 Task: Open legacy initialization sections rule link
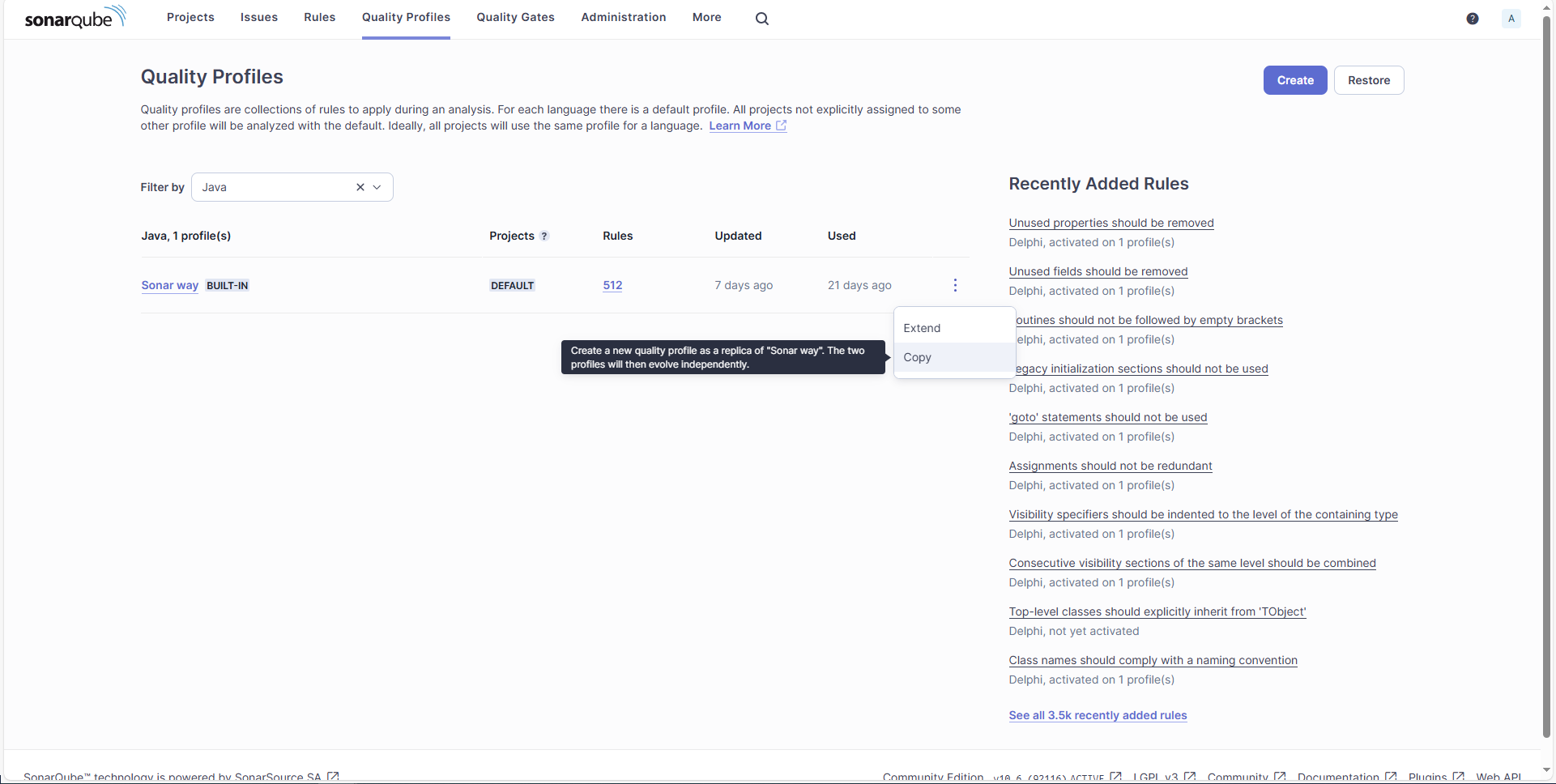[1142, 369]
